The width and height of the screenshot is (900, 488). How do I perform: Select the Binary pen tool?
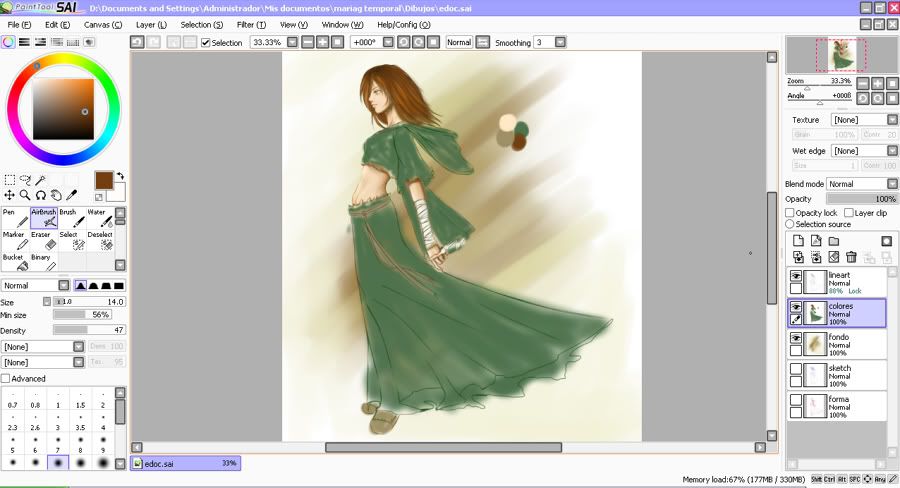click(x=44, y=262)
